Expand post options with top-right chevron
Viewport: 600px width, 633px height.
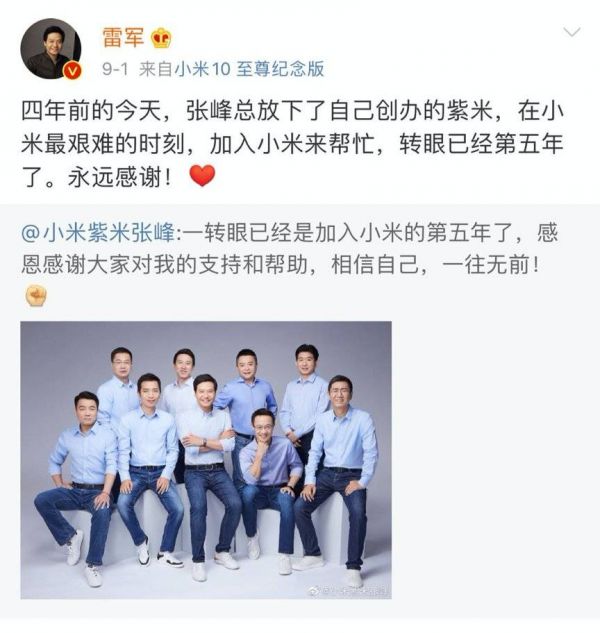pyautogui.click(x=572, y=32)
